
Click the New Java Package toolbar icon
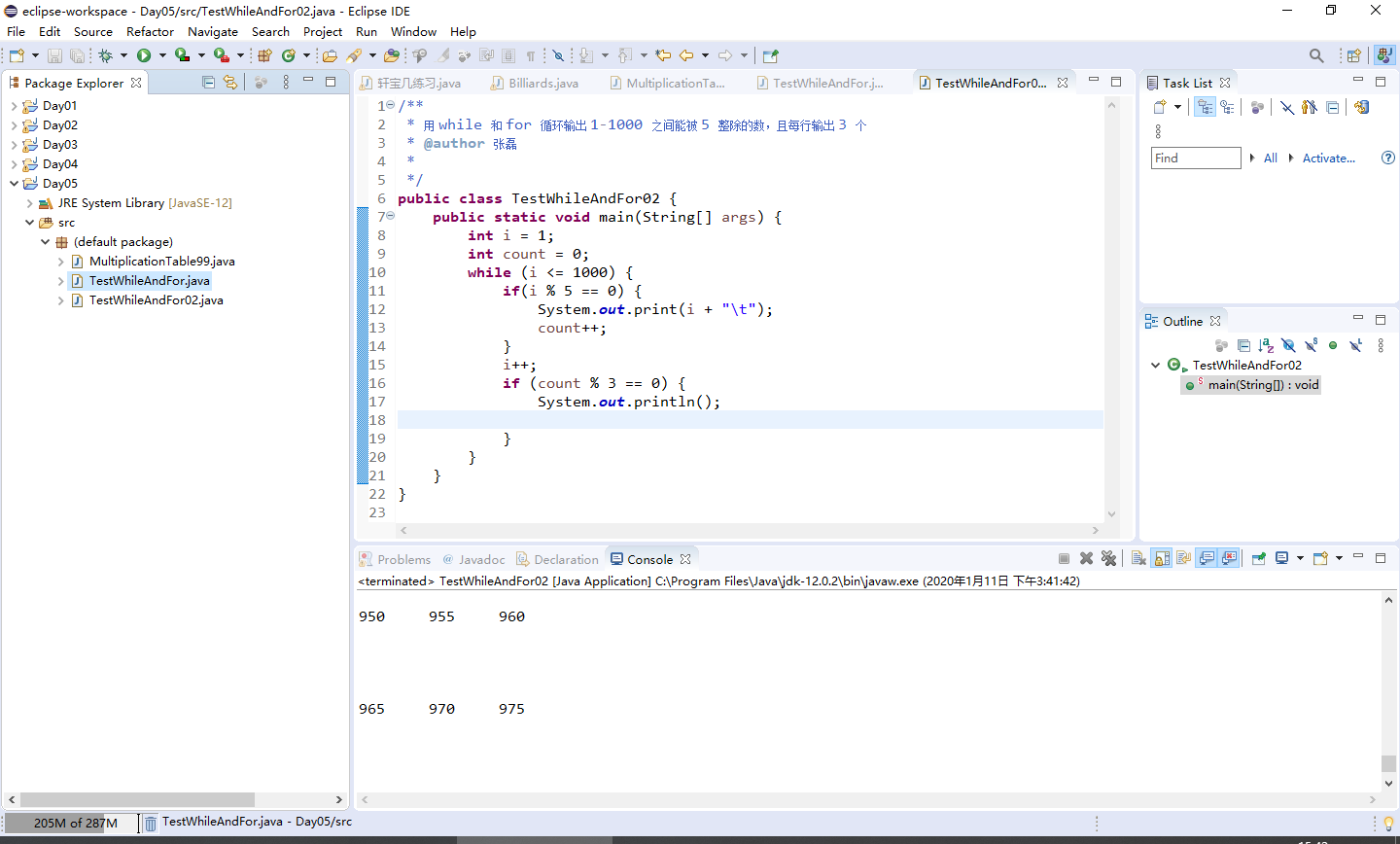pos(264,55)
